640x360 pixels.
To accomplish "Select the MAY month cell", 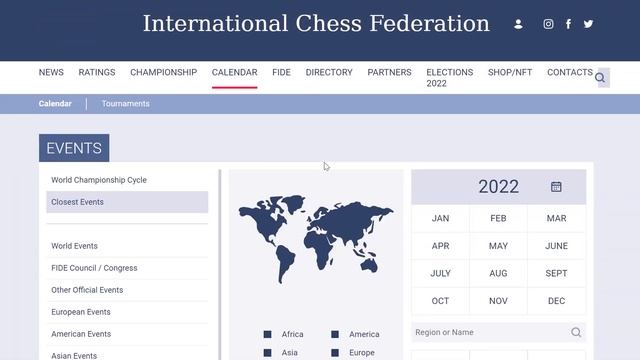I will (498, 246).
